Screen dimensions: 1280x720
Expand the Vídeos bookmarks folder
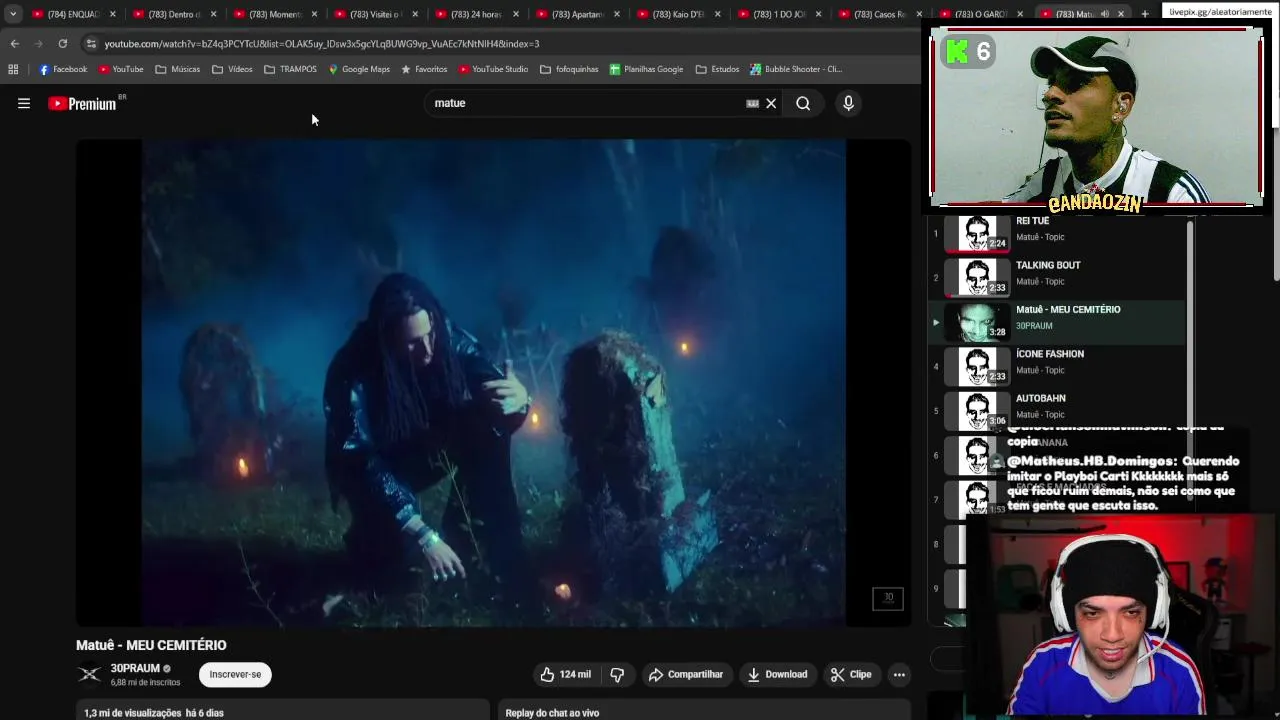coord(232,69)
